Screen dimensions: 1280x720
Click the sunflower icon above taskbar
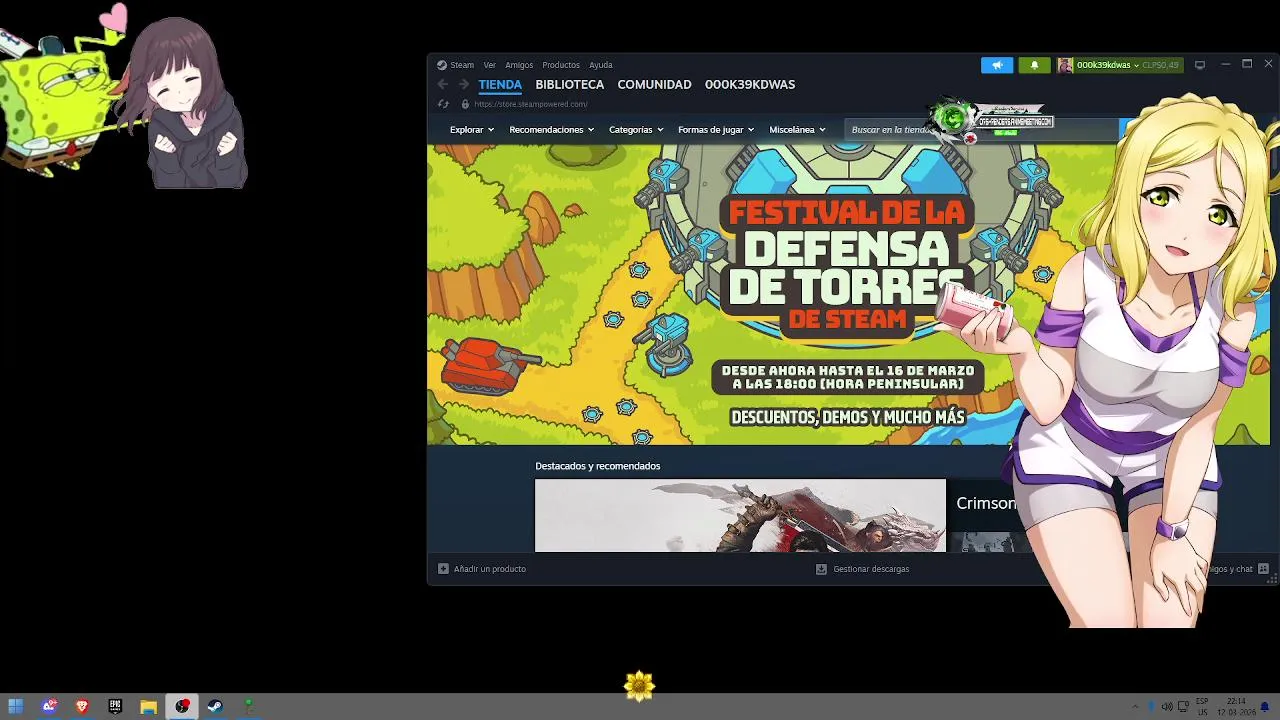pyautogui.click(x=639, y=686)
